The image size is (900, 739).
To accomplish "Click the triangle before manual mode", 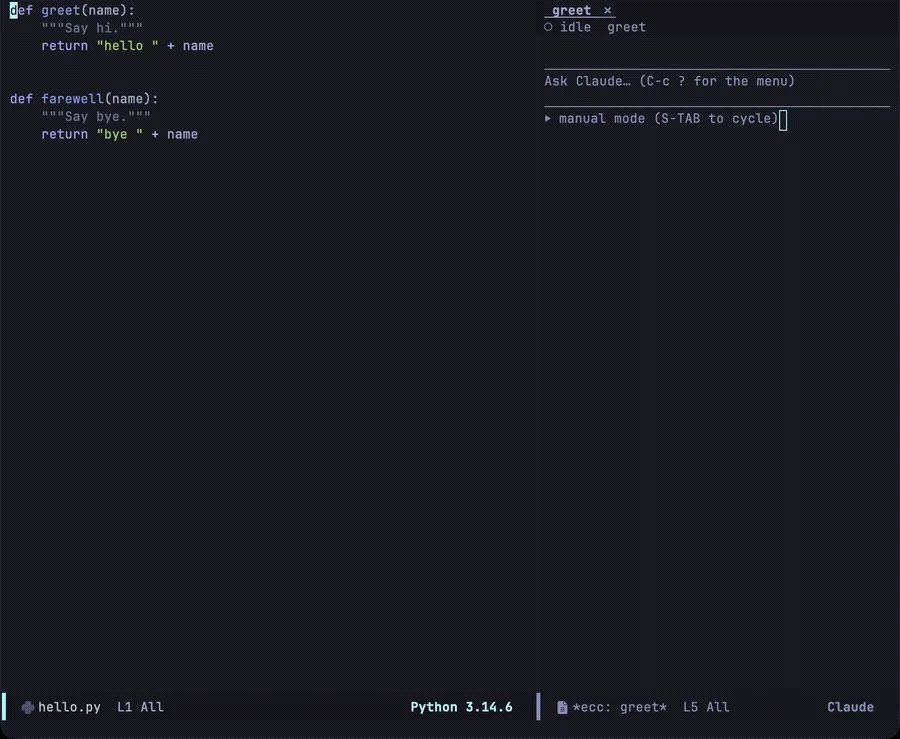I will [x=548, y=118].
